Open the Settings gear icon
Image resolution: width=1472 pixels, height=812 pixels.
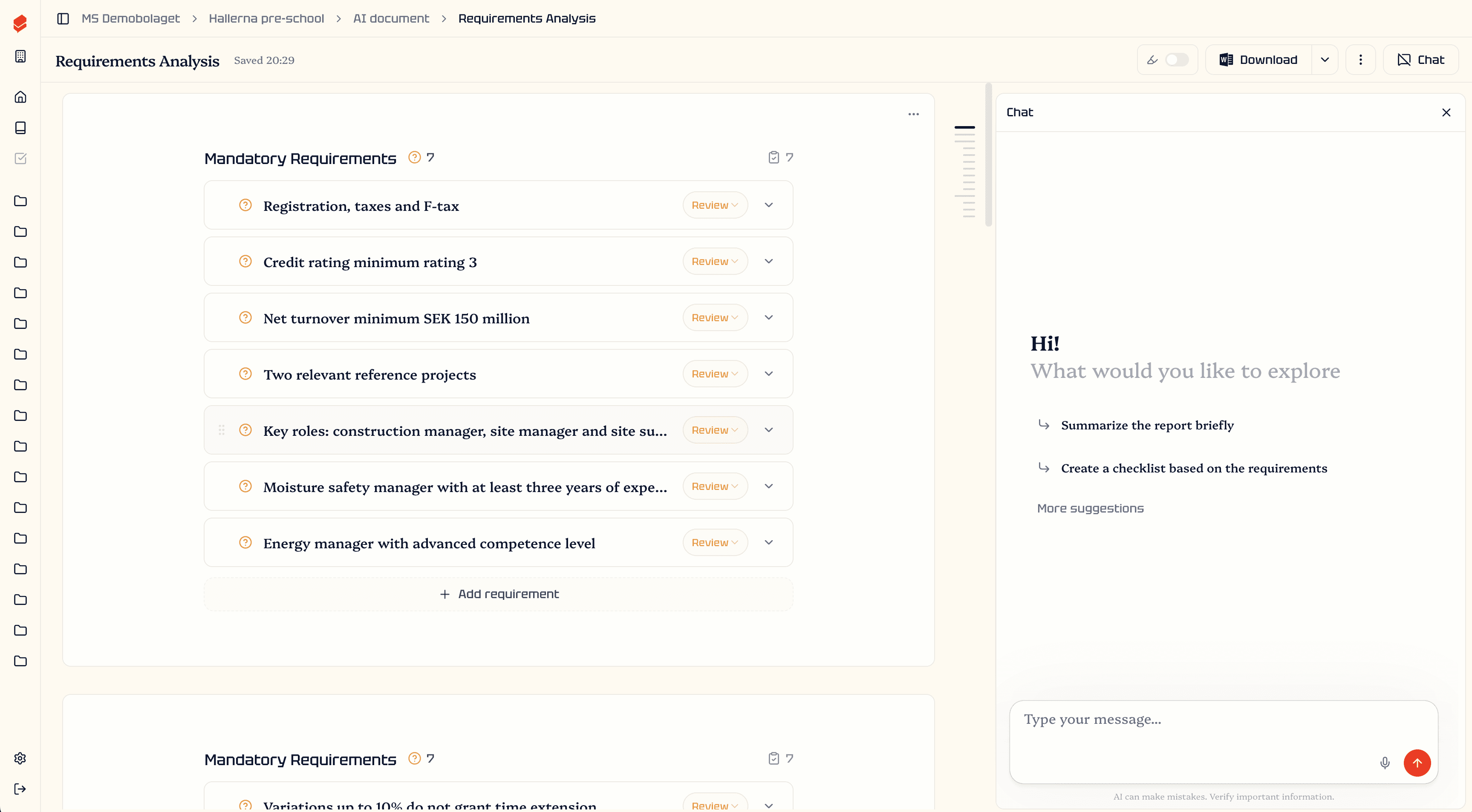click(x=20, y=758)
